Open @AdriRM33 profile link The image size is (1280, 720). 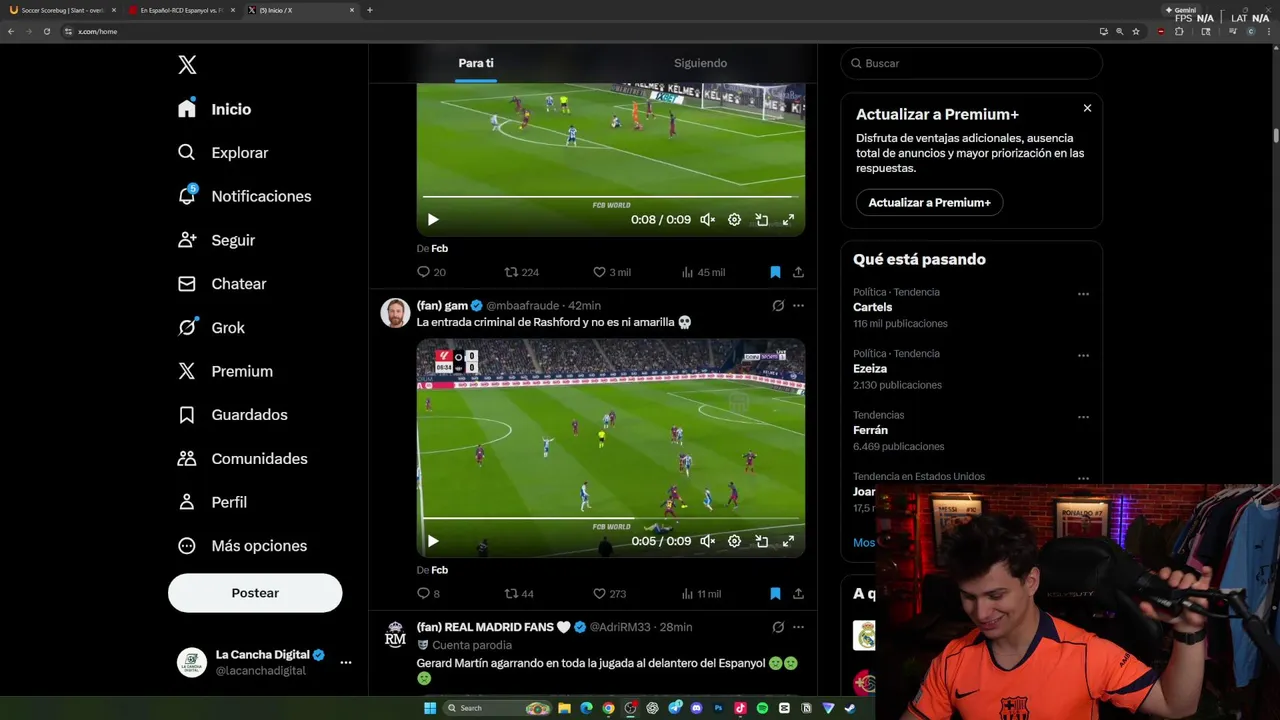pos(620,627)
